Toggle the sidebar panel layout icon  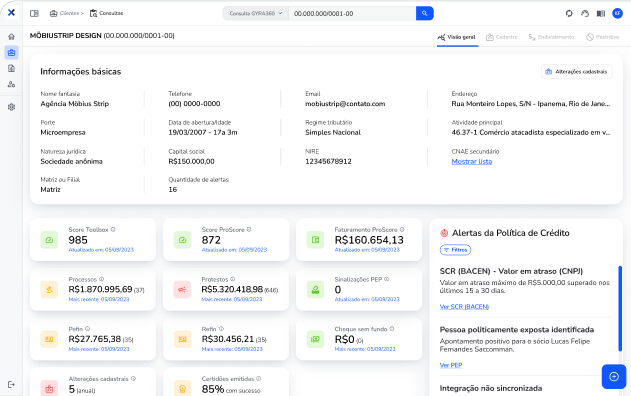(34, 13)
